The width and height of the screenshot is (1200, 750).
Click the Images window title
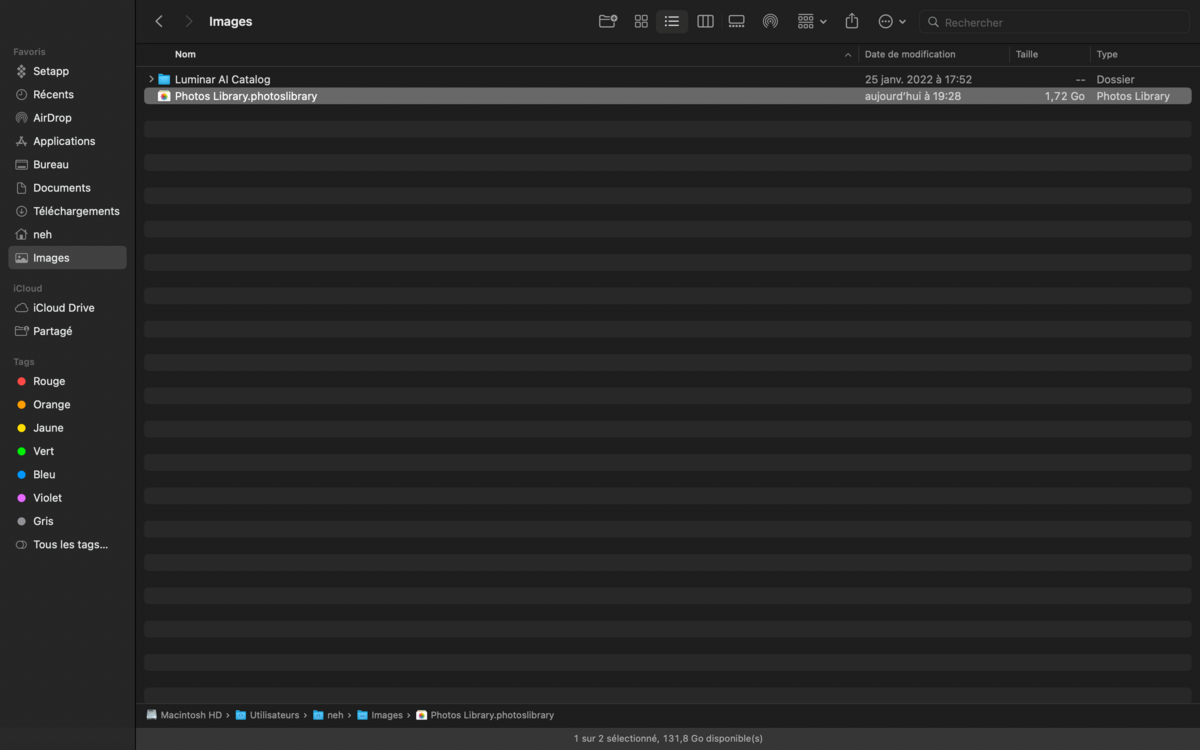(230, 21)
